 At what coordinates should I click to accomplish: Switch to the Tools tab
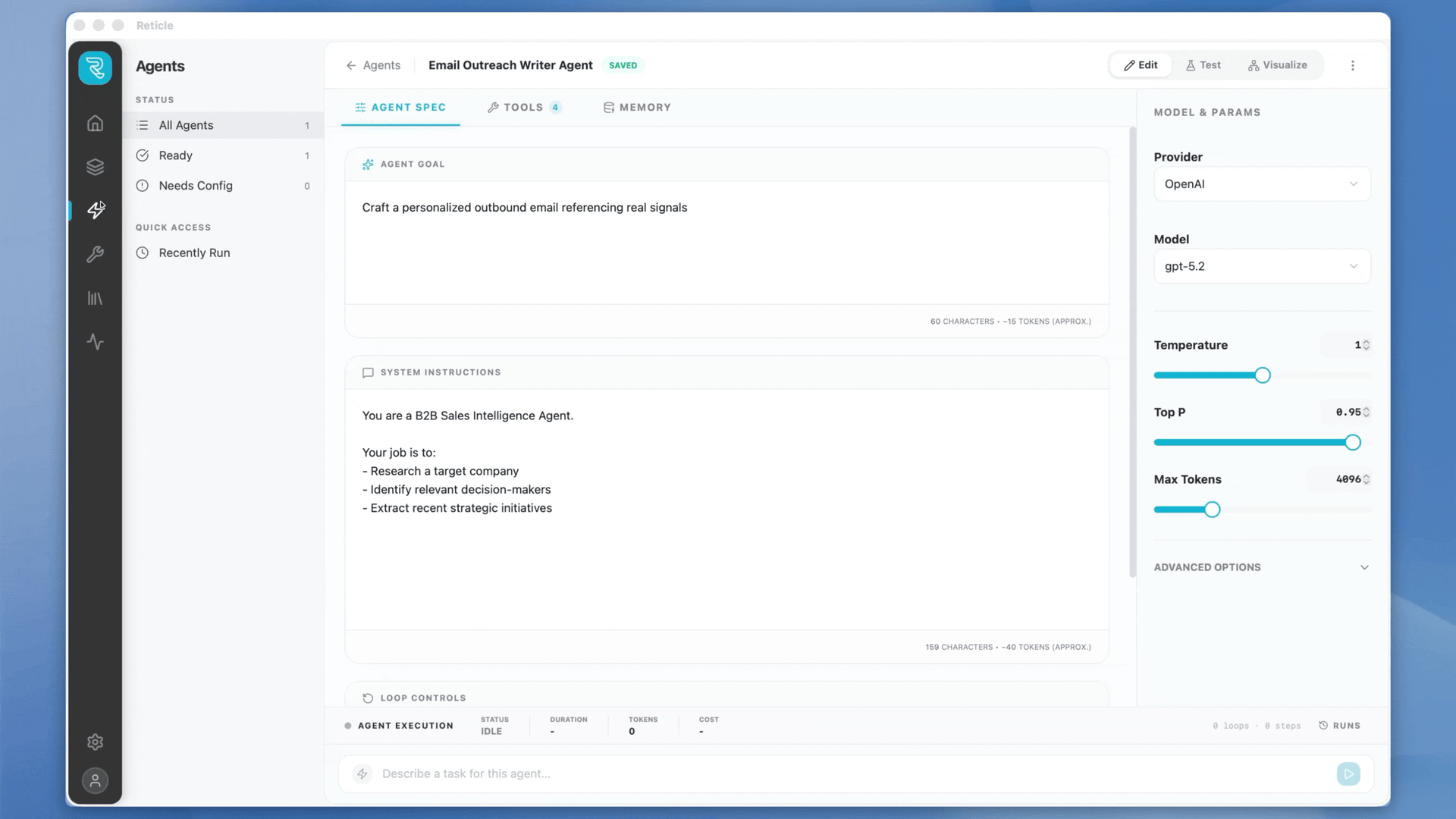tap(523, 108)
